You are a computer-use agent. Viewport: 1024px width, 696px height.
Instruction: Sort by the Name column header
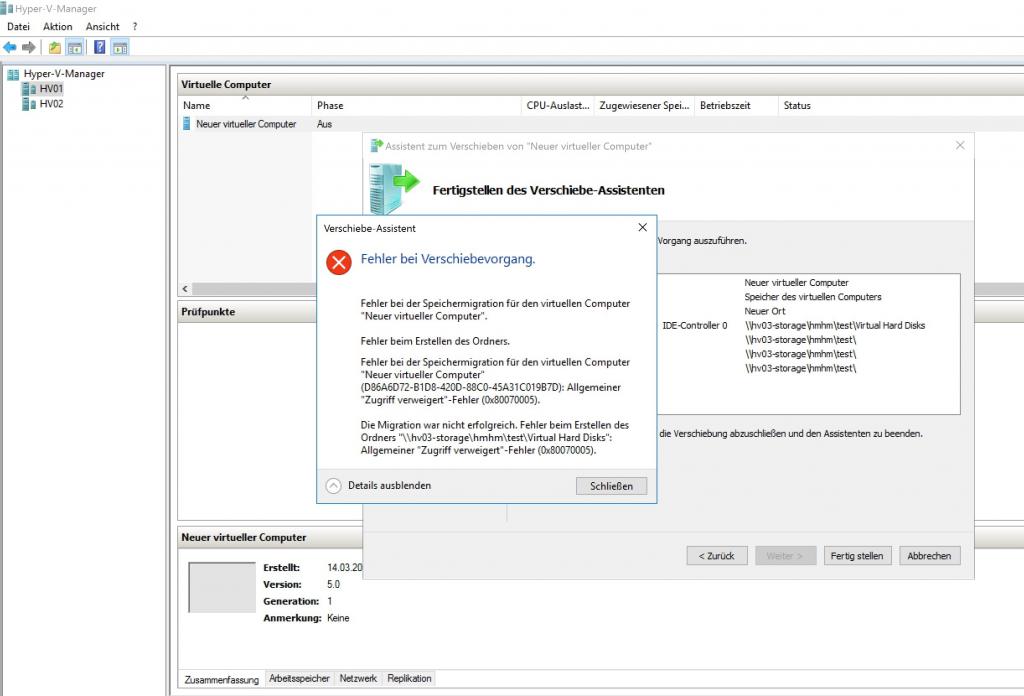[x=245, y=105]
